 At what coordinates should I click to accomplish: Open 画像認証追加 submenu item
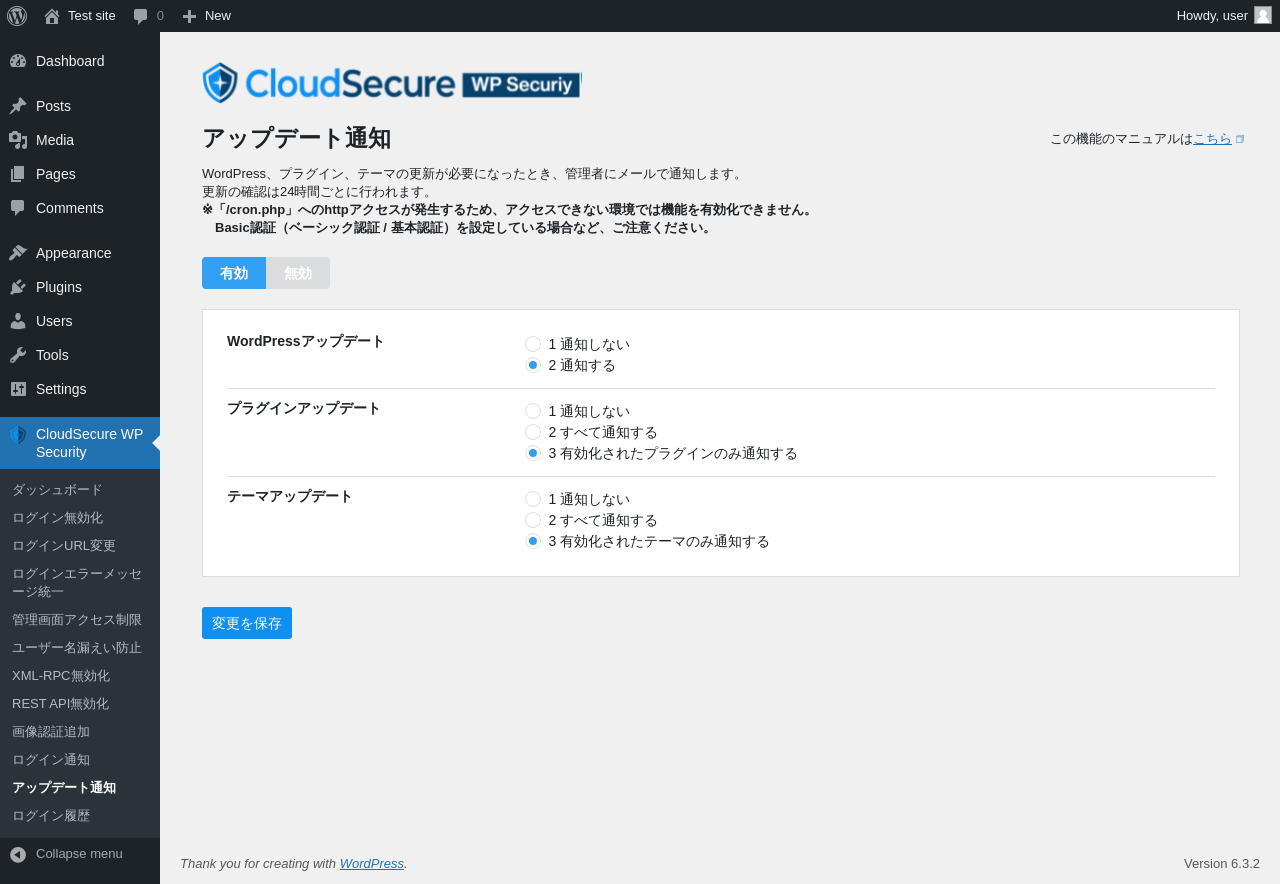click(x=80, y=732)
